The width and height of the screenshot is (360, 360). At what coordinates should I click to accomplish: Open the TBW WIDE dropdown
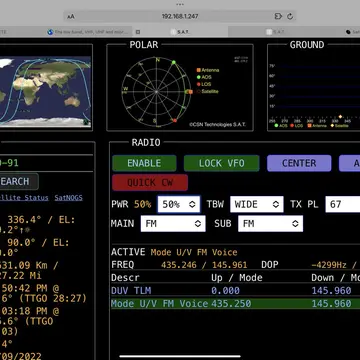coord(257,204)
